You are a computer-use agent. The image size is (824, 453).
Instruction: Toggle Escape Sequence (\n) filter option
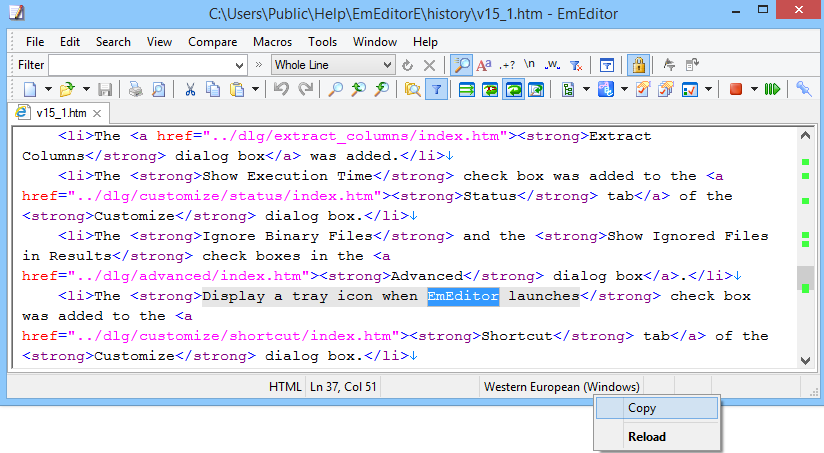coord(529,65)
